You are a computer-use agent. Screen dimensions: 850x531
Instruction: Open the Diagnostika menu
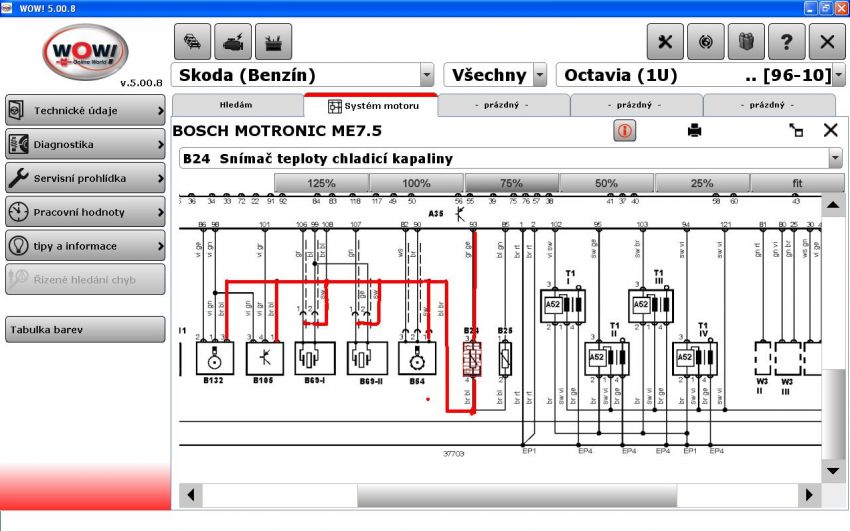(x=85, y=144)
